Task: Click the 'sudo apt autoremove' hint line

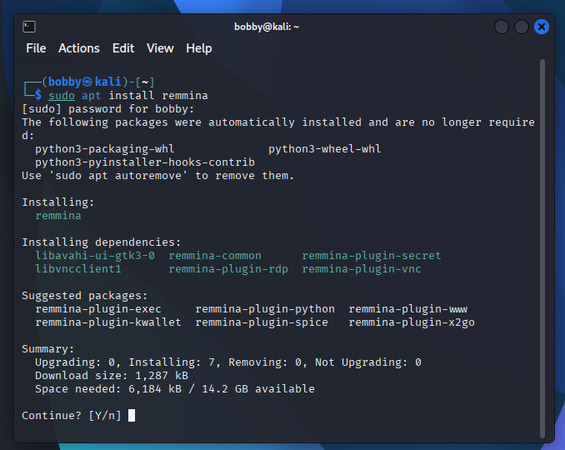Action: (158, 175)
